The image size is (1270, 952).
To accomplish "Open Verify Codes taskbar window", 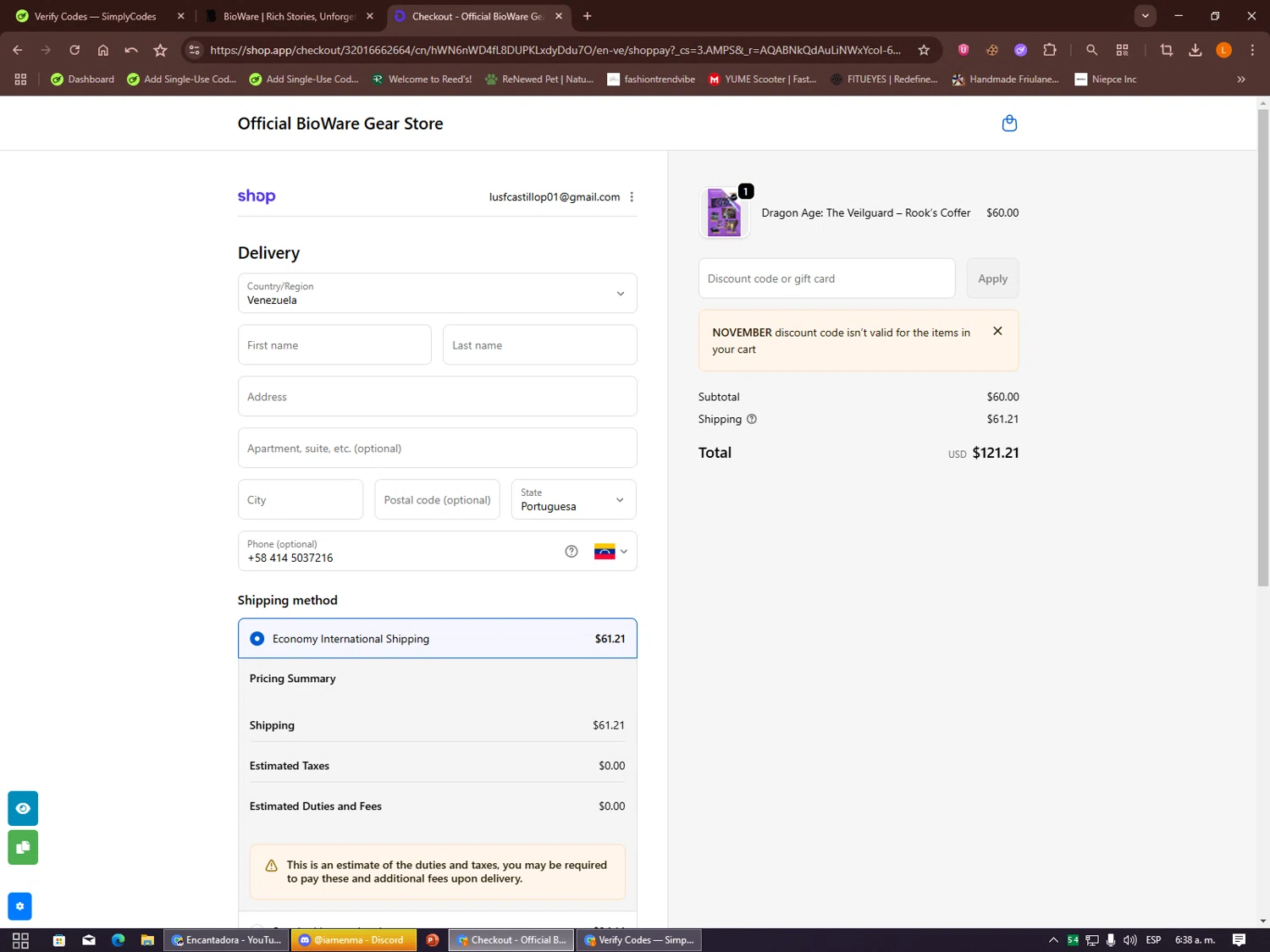I will 639,940.
